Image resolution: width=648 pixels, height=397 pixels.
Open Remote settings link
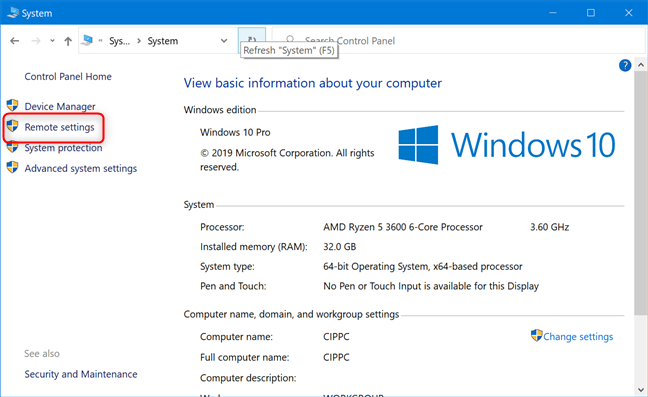coord(60,127)
